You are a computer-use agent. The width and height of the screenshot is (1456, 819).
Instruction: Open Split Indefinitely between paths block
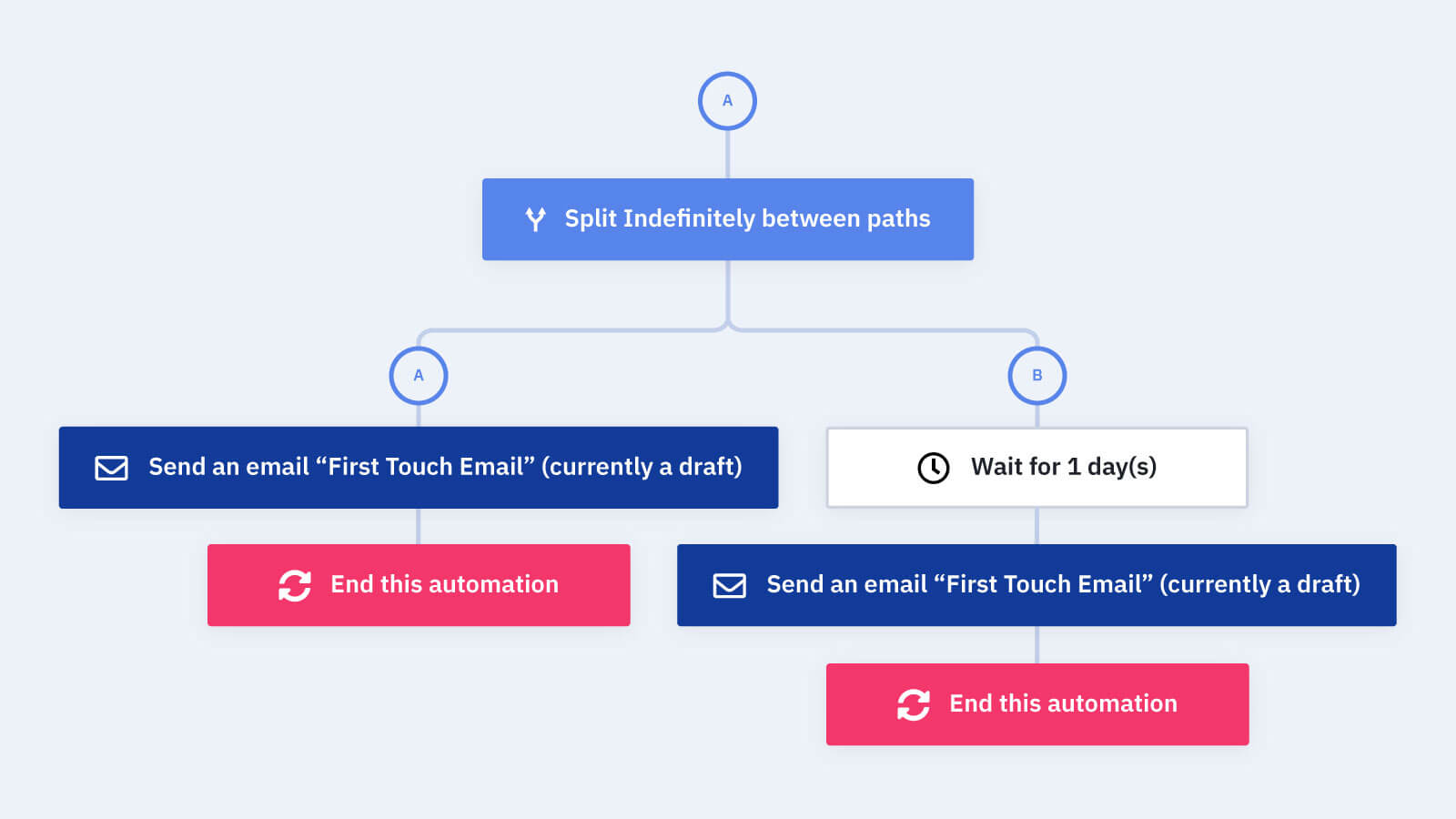click(x=728, y=219)
